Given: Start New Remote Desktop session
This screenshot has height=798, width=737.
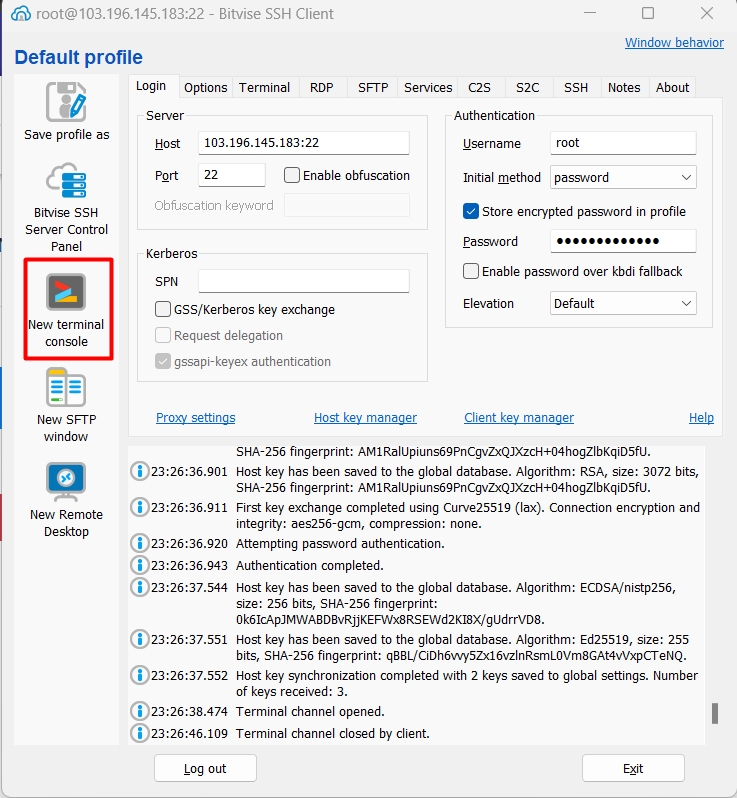Looking at the screenshot, I should [66, 500].
